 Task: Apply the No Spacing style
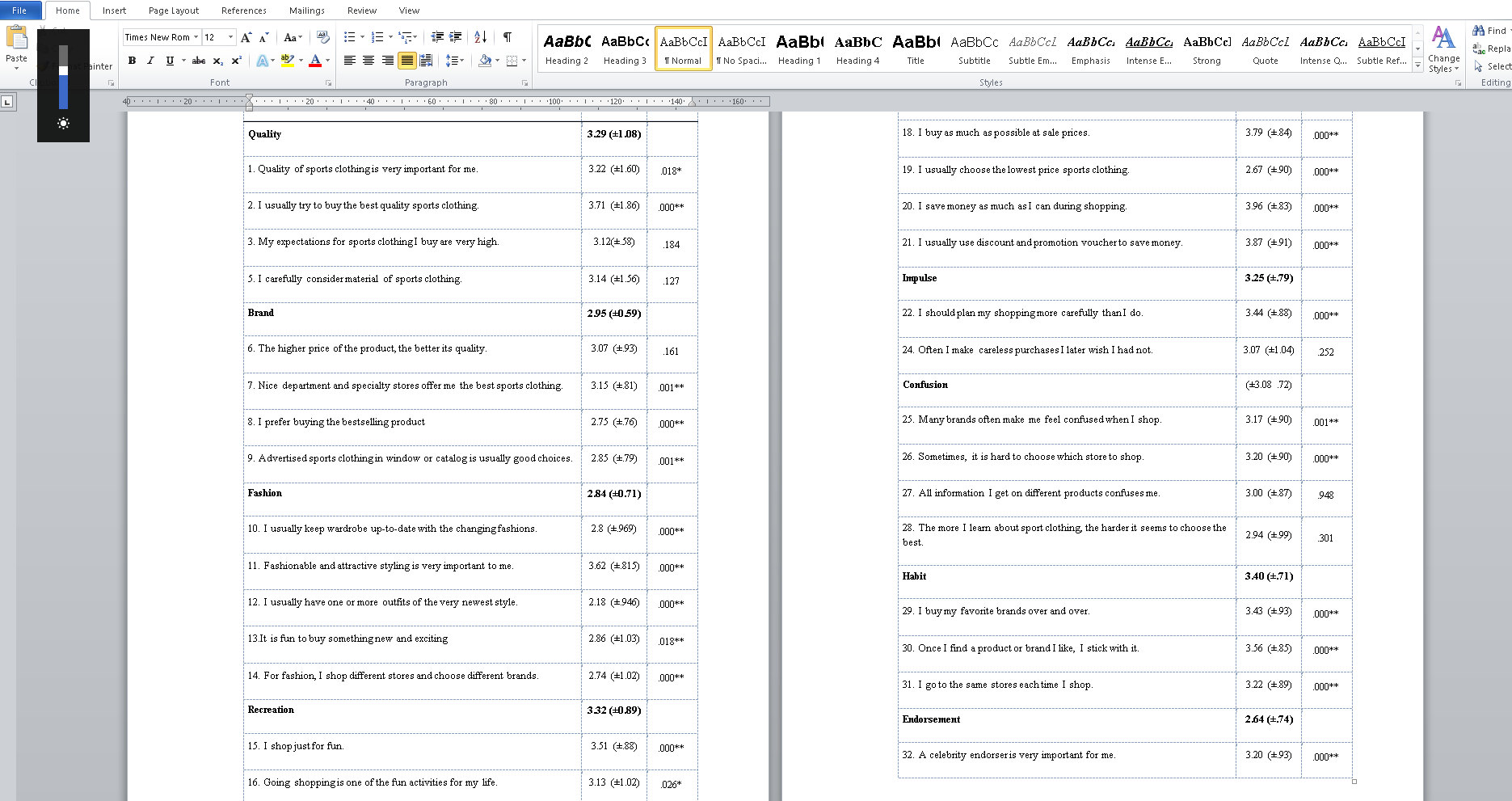click(x=741, y=48)
